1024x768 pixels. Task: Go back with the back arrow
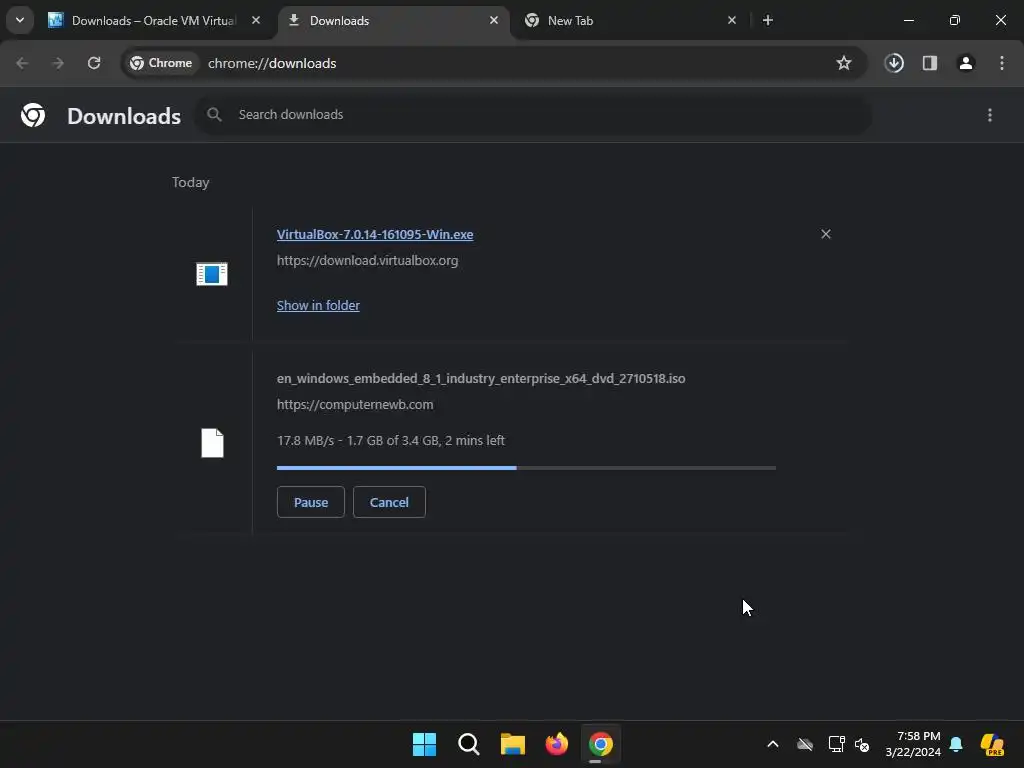[x=22, y=63]
